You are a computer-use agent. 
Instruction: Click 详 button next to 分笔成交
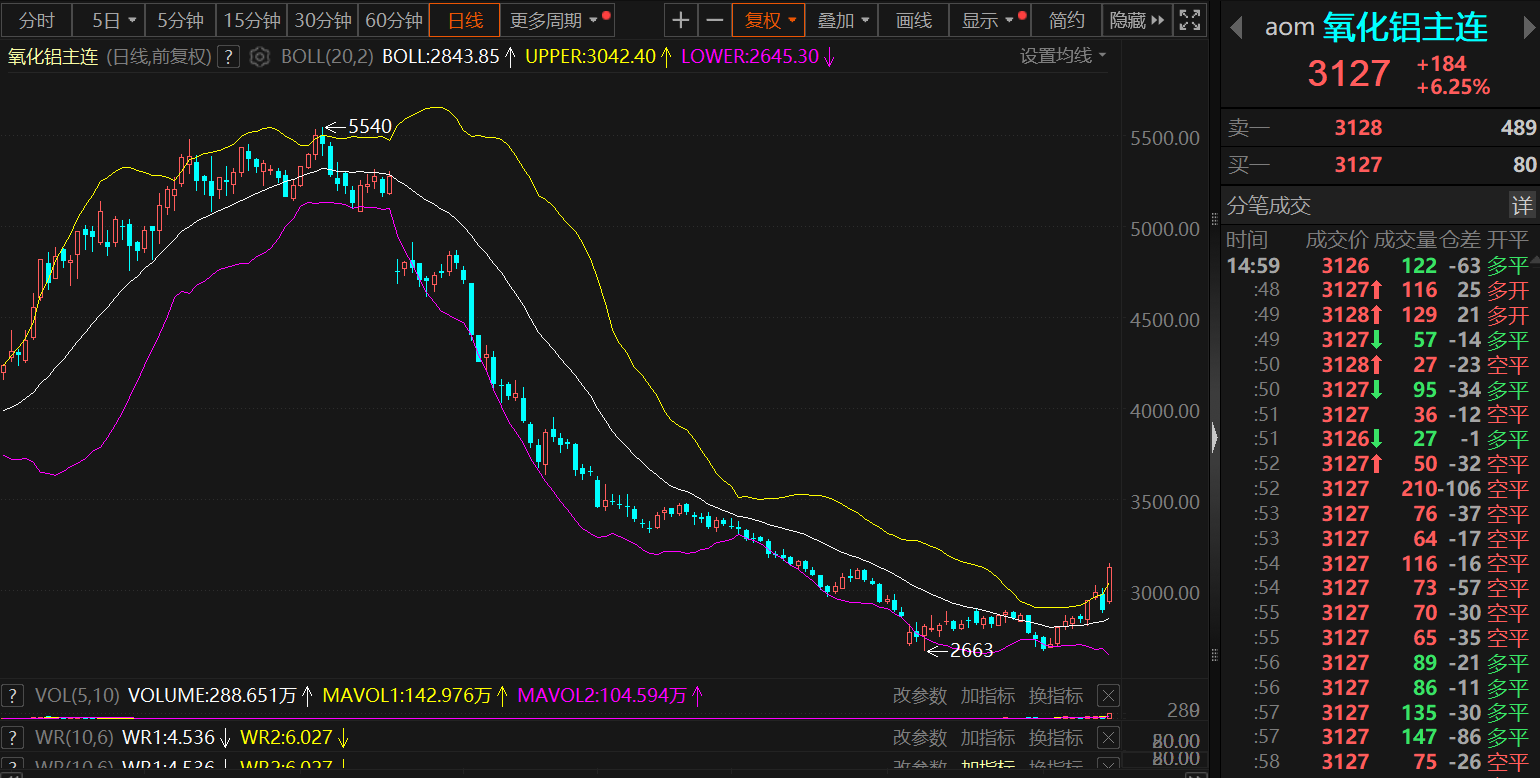click(x=1521, y=206)
